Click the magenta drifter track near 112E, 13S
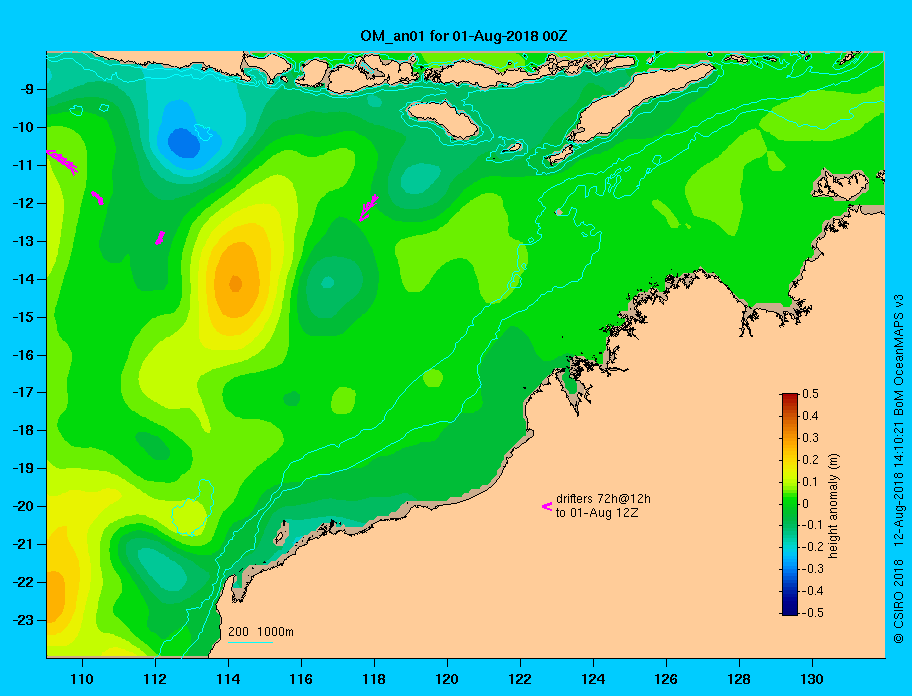 tap(159, 237)
